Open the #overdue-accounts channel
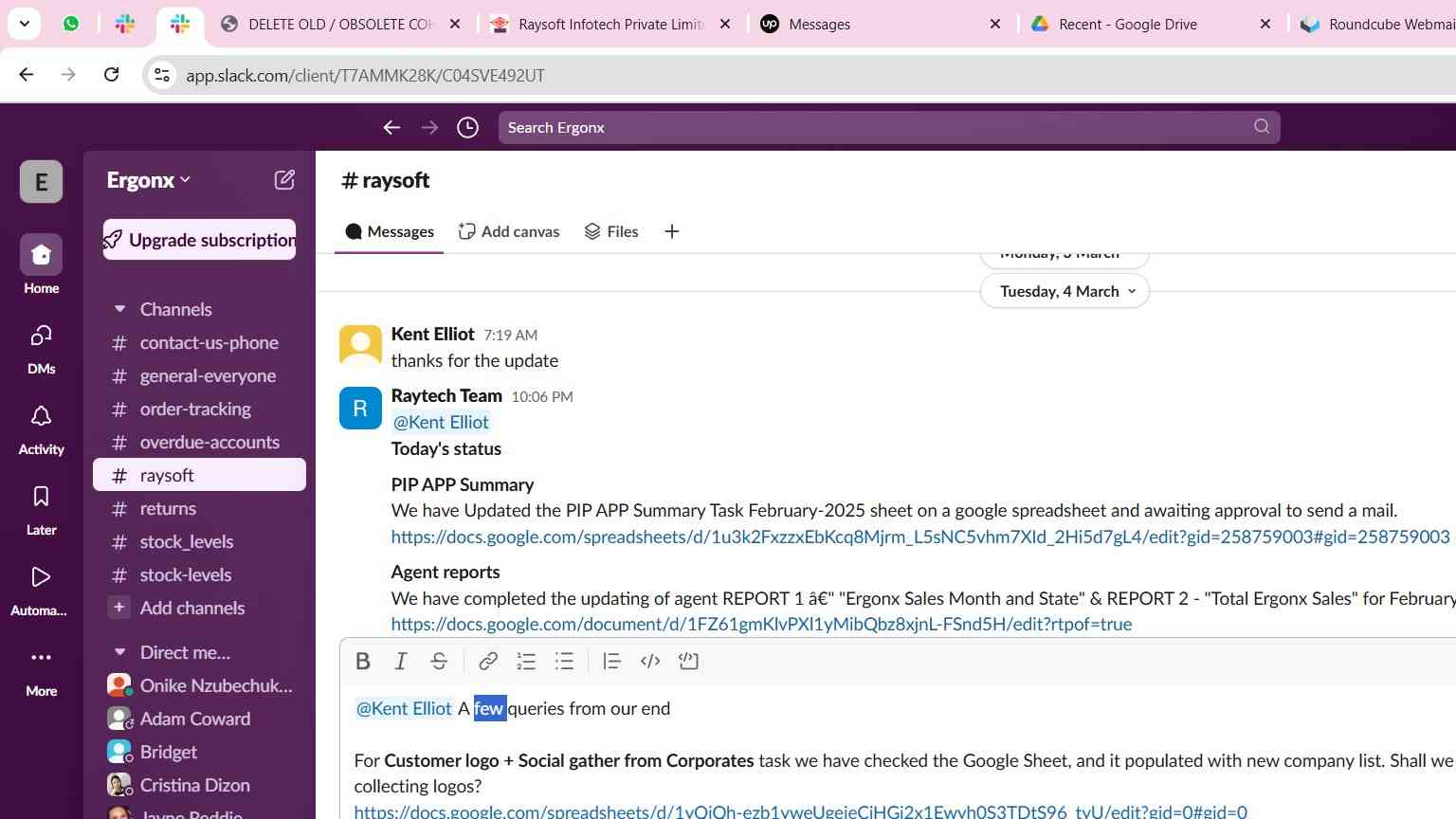This screenshot has height=819, width=1456. [199, 442]
